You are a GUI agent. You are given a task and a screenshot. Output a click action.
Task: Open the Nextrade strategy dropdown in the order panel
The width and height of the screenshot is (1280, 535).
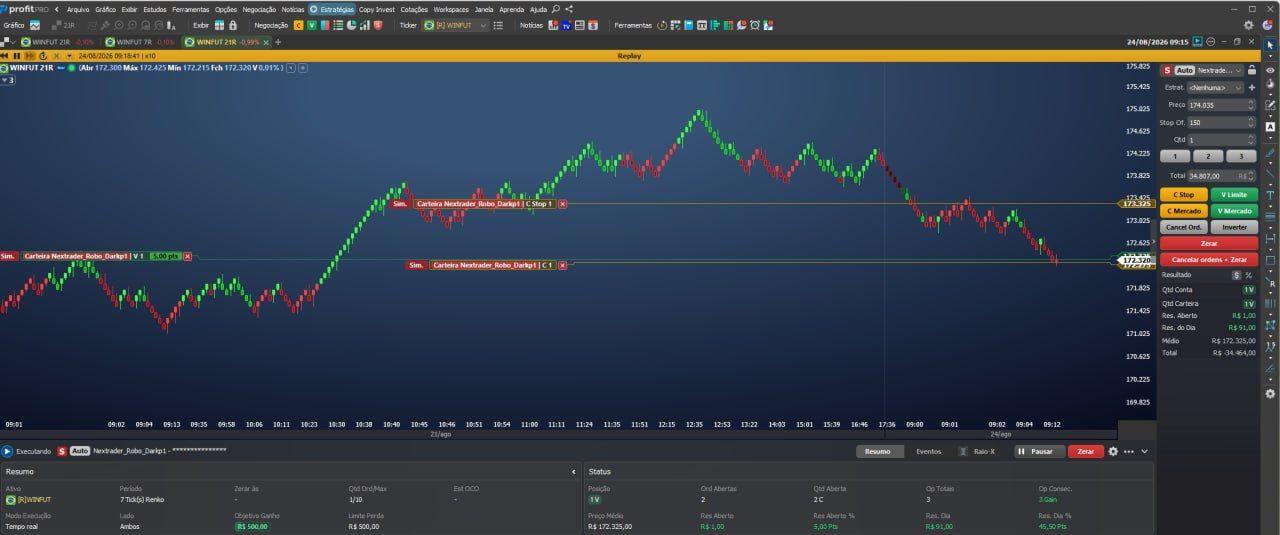[x=1220, y=71]
